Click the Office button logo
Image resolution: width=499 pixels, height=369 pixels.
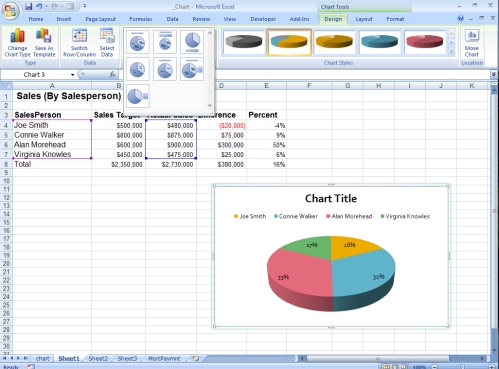[x=10, y=11]
